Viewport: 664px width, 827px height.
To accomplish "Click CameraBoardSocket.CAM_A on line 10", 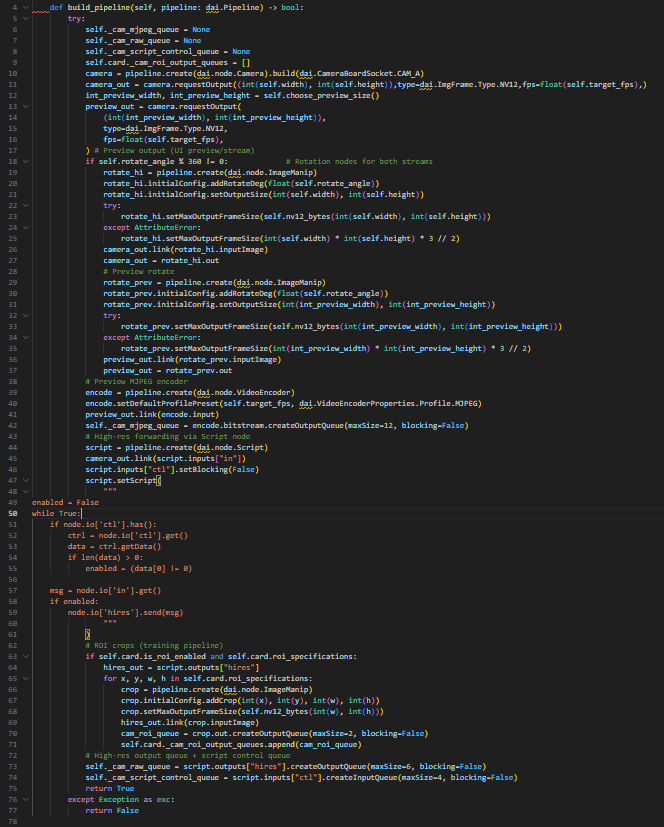I will (369, 74).
